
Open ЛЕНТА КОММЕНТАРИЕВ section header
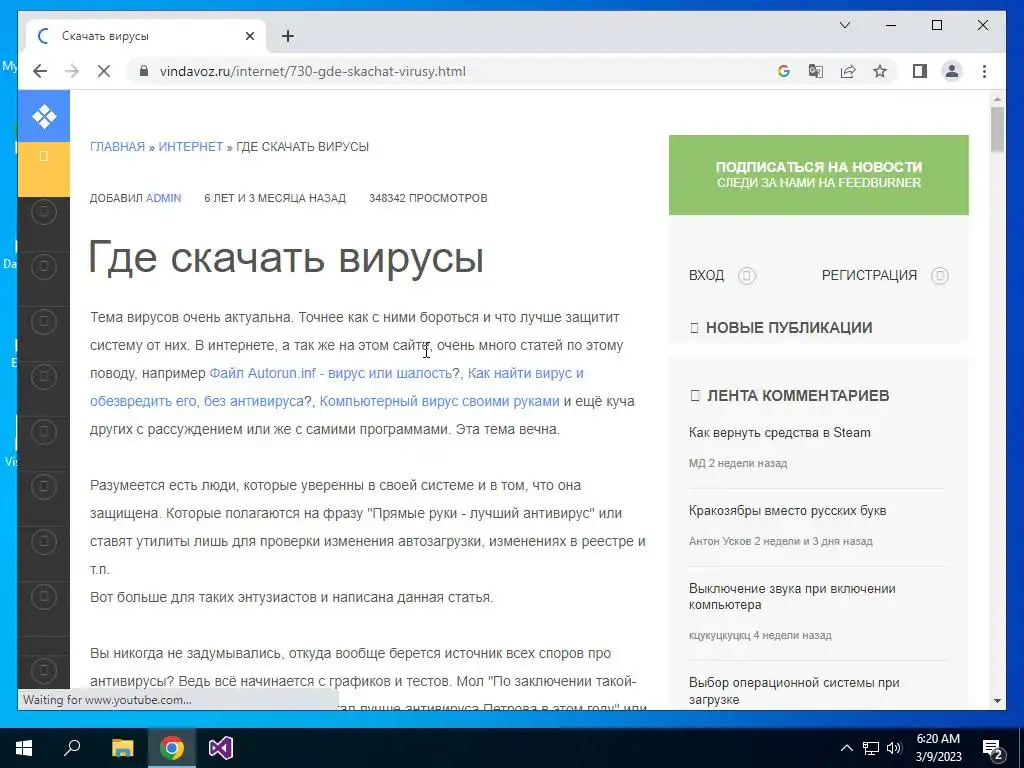798,396
